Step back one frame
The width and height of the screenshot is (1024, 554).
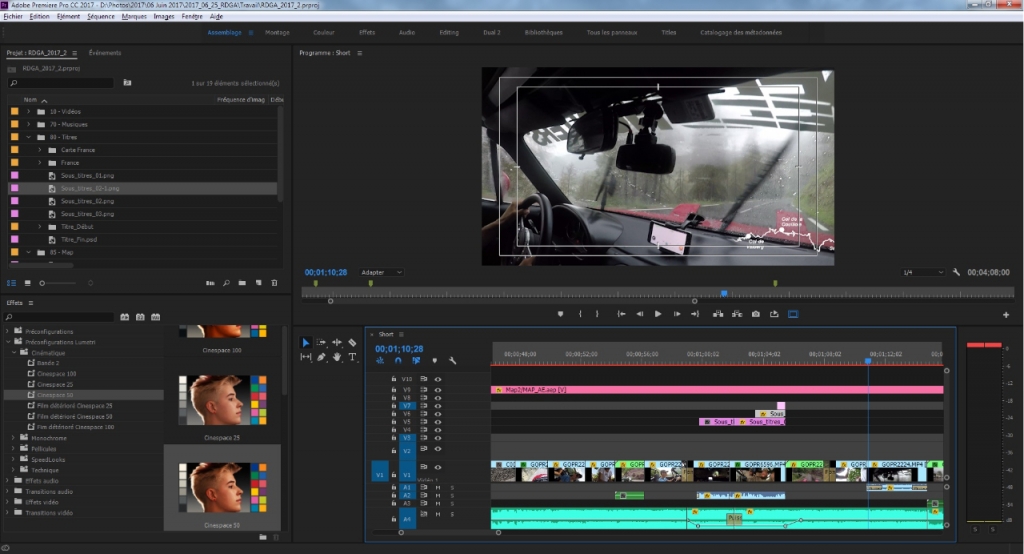click(639, 314)
